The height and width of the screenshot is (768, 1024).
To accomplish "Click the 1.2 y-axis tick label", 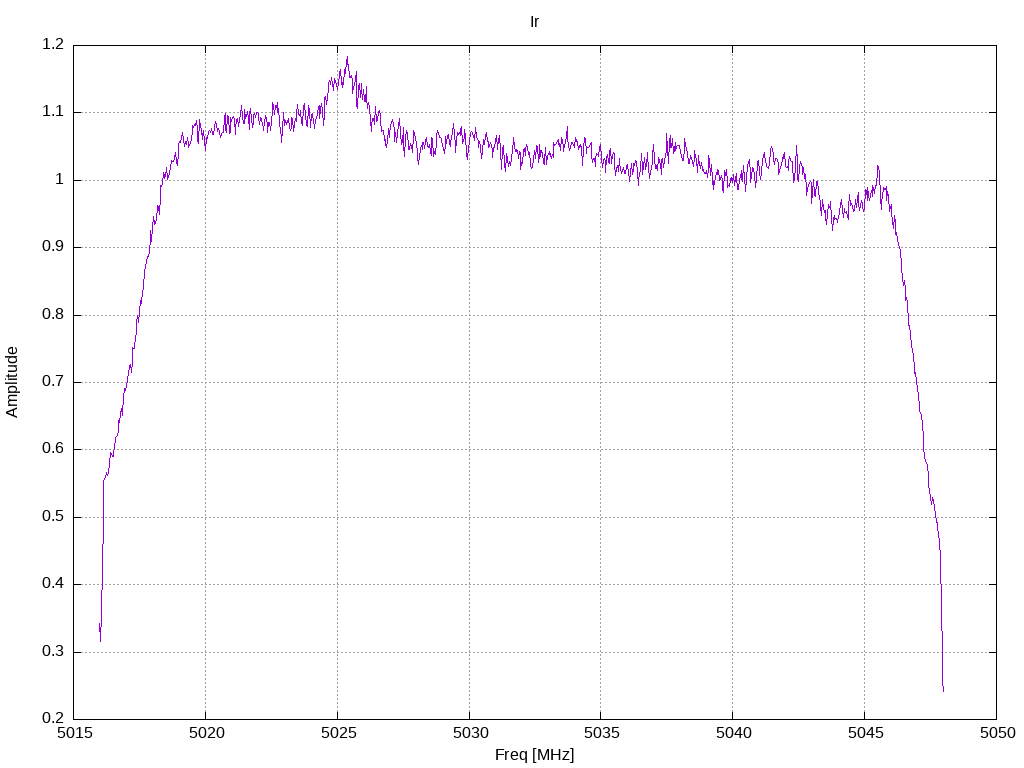I will point(53,45).
